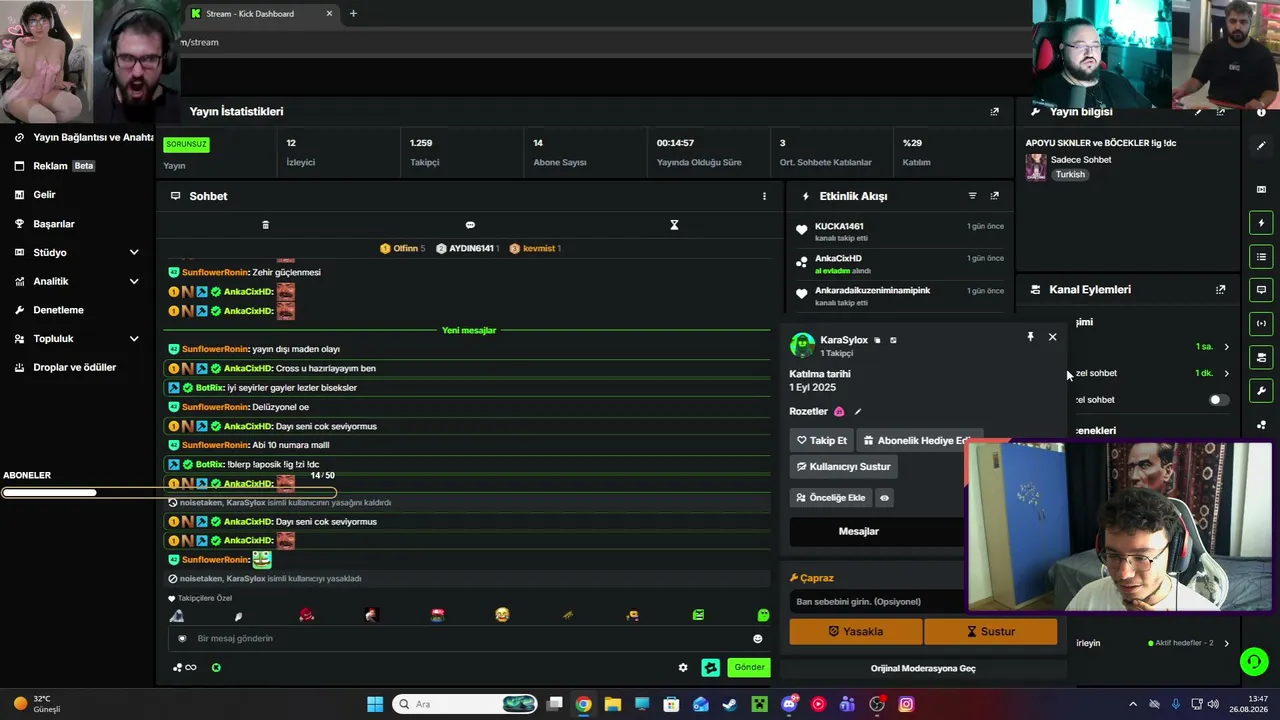Select the laughing crying emote in chat
Image resolution: width=1280 pixels, height=720 pixels.
pos(502,615)
